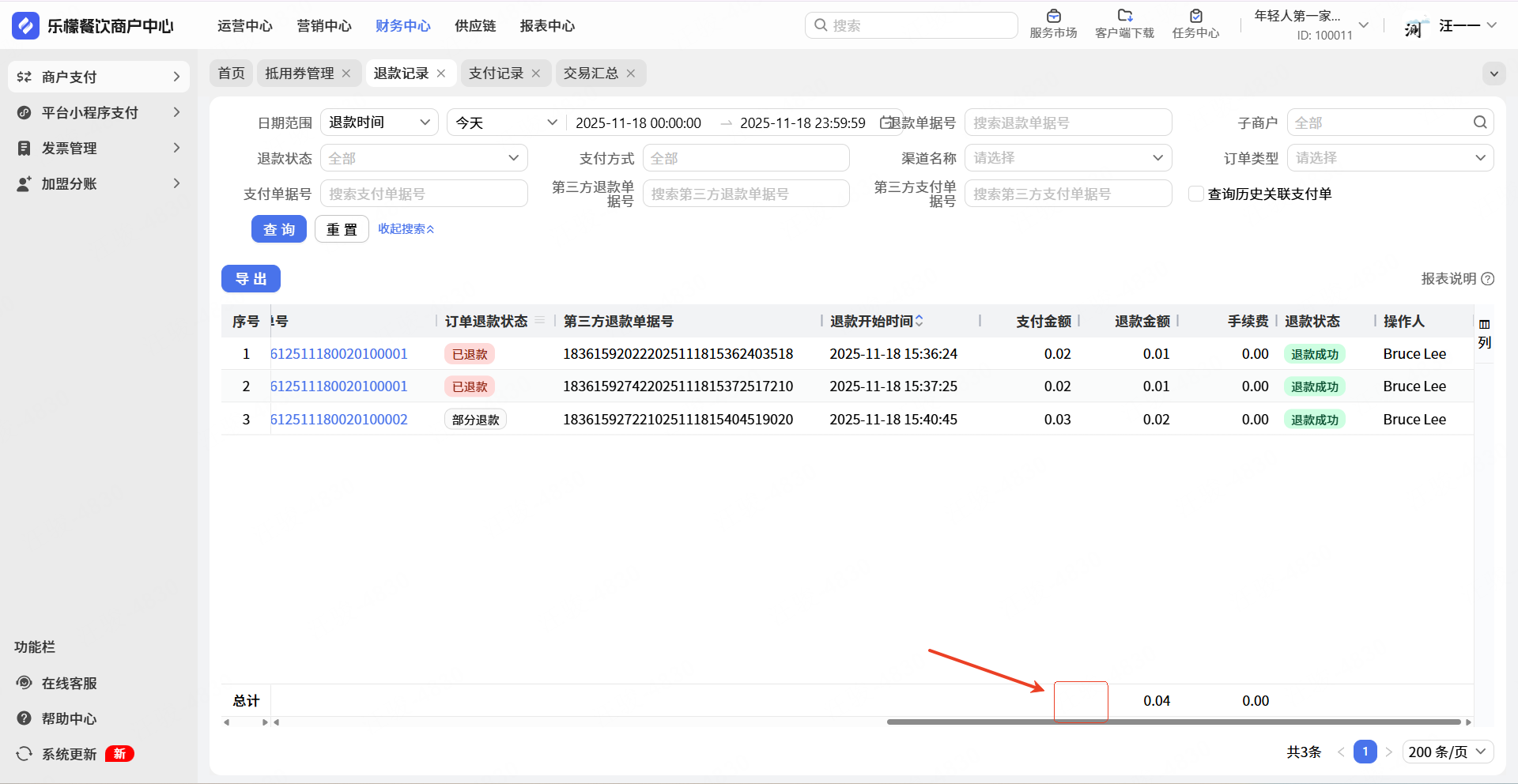Sort by 退款开始时间 column
The width and height of the screenshot is (1518, 784).
click(919, 321)
